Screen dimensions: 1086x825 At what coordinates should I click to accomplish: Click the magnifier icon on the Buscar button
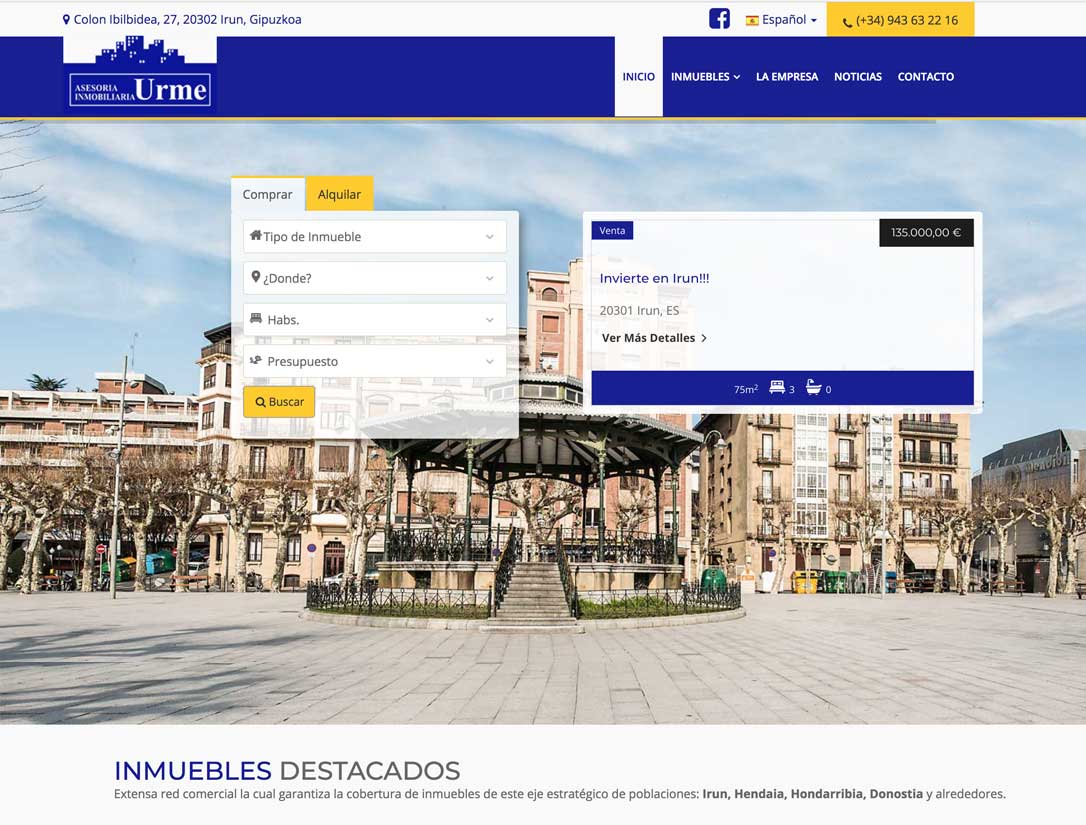pos(259,401)
